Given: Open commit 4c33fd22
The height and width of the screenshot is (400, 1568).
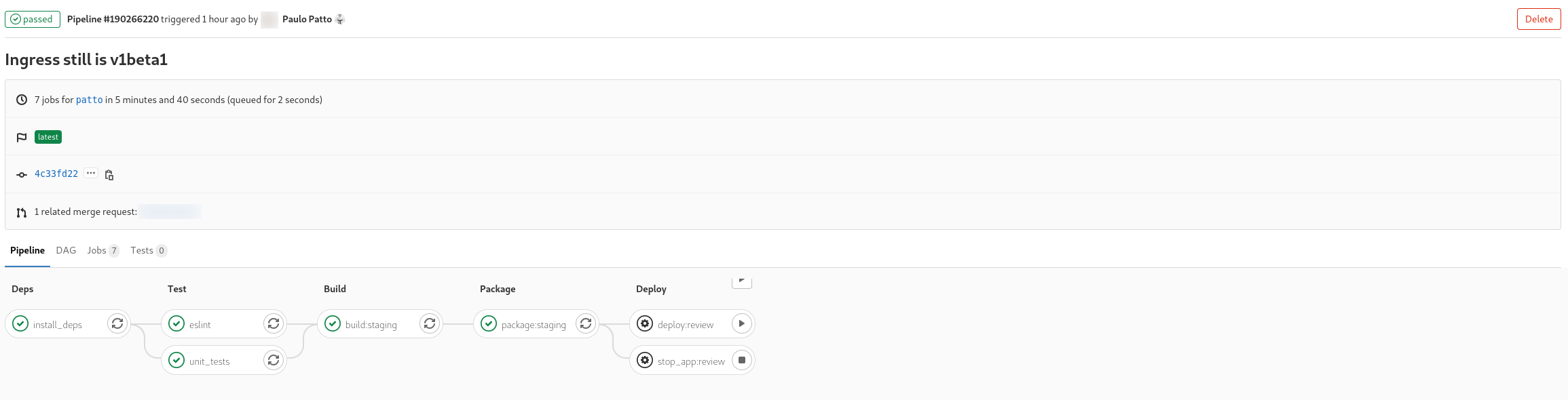Looking at the screenshot, I should tap(56, 174).
